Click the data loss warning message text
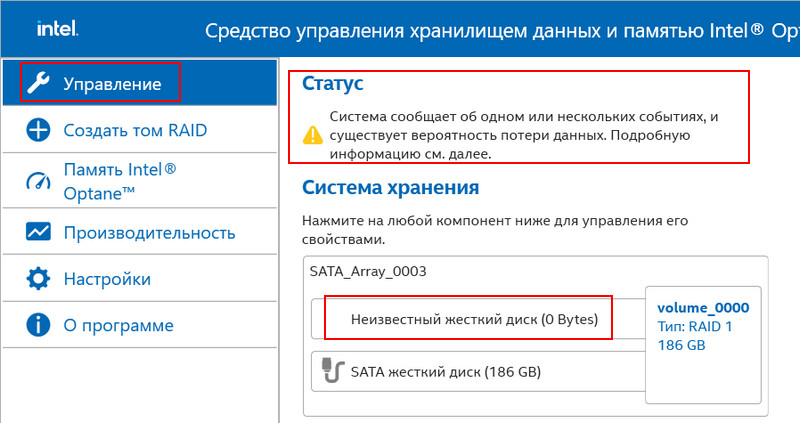 click(523, 135)
